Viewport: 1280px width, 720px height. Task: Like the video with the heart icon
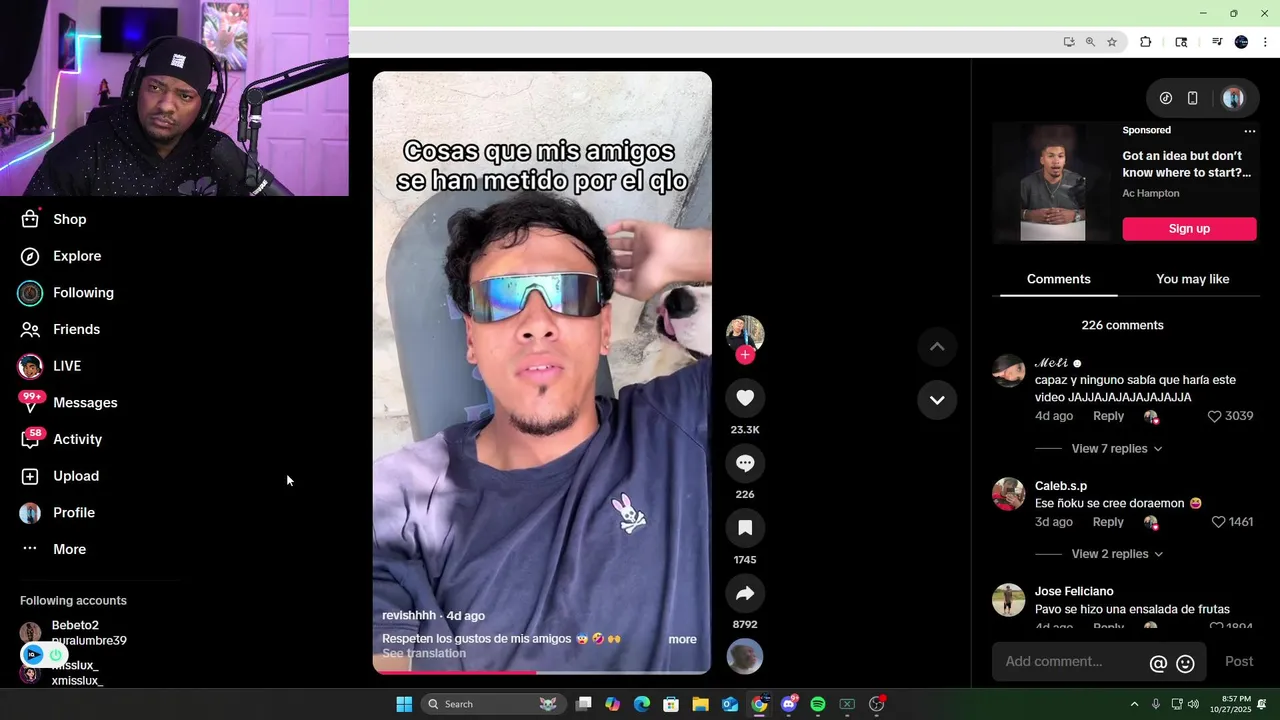click(x=745, y=398)
